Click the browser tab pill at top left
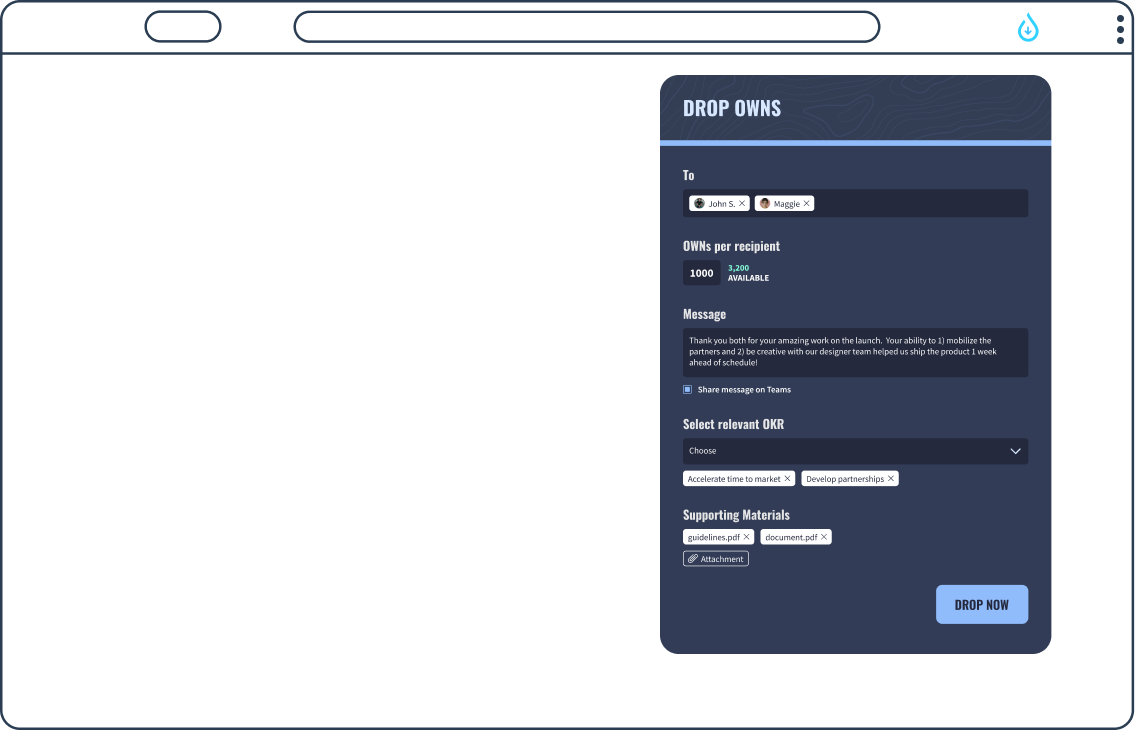 183,27
